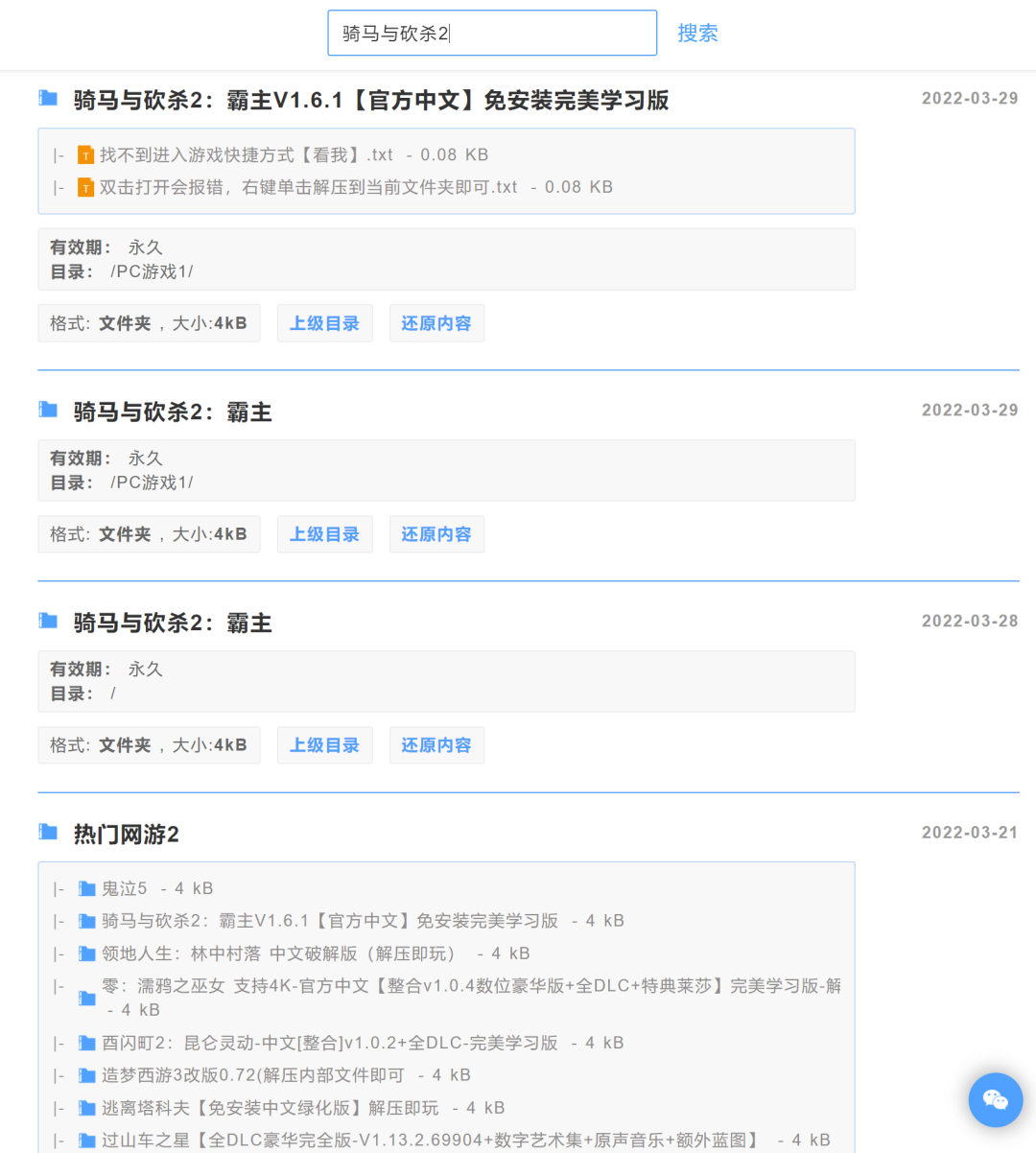Select 造梦西游3改版0.72 entry
The width and height of the screenshot is (1036, 1153).
253,1075
